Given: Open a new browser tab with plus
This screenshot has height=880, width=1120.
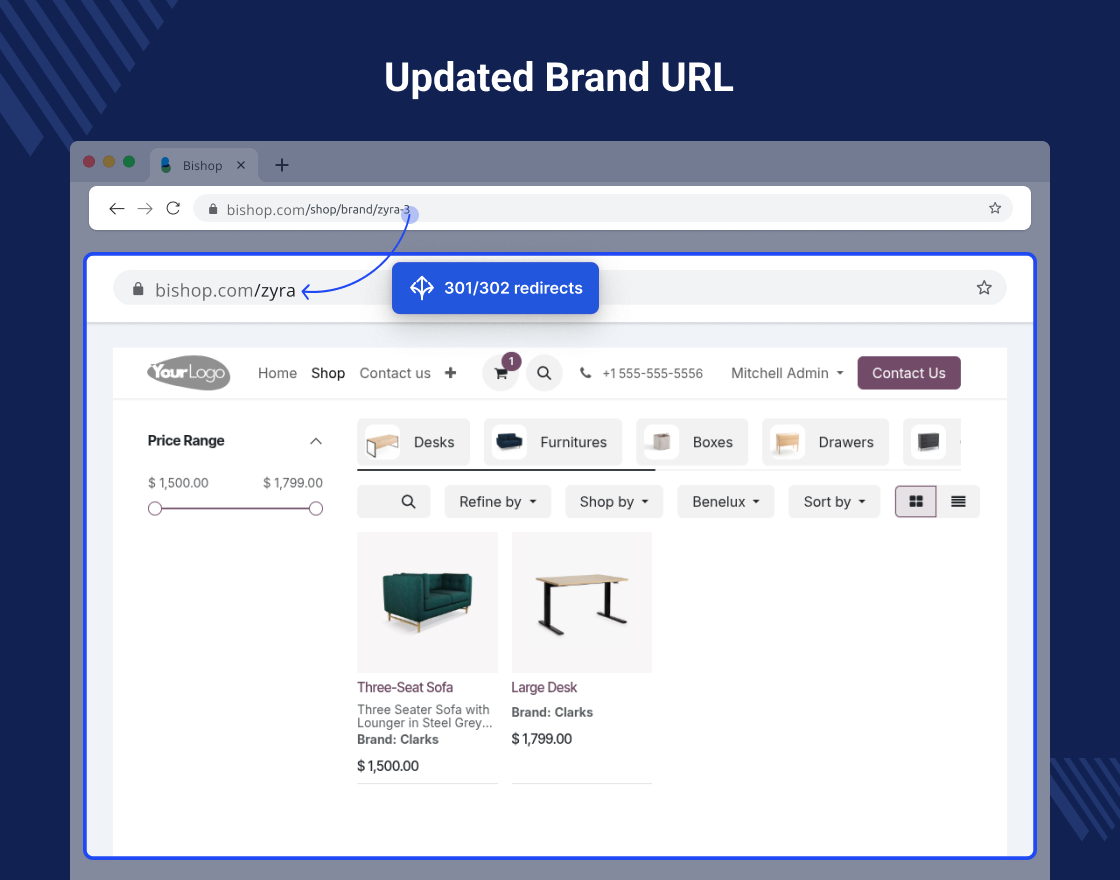Looking at the screenshot, I should click(x=282, y=165).
